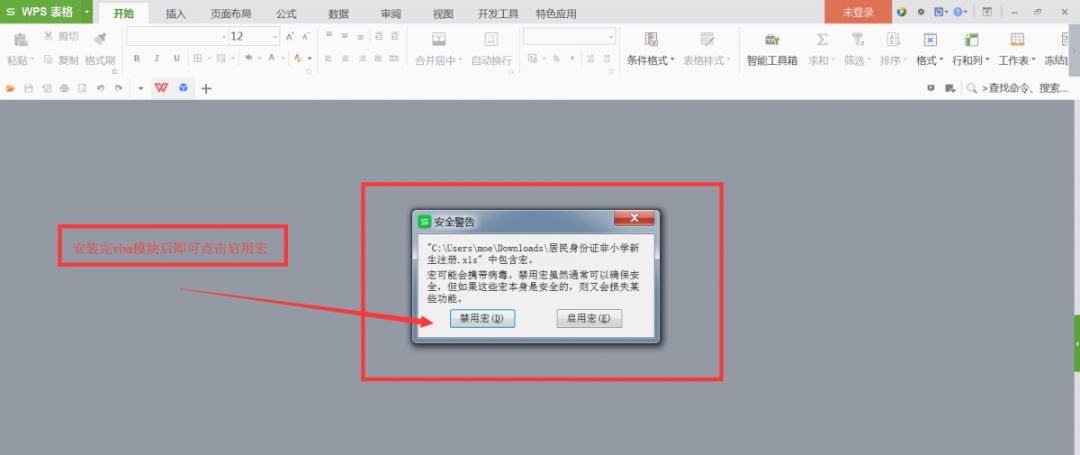Click Disable Macros (禁用宏) button

(x=482, y=318)
